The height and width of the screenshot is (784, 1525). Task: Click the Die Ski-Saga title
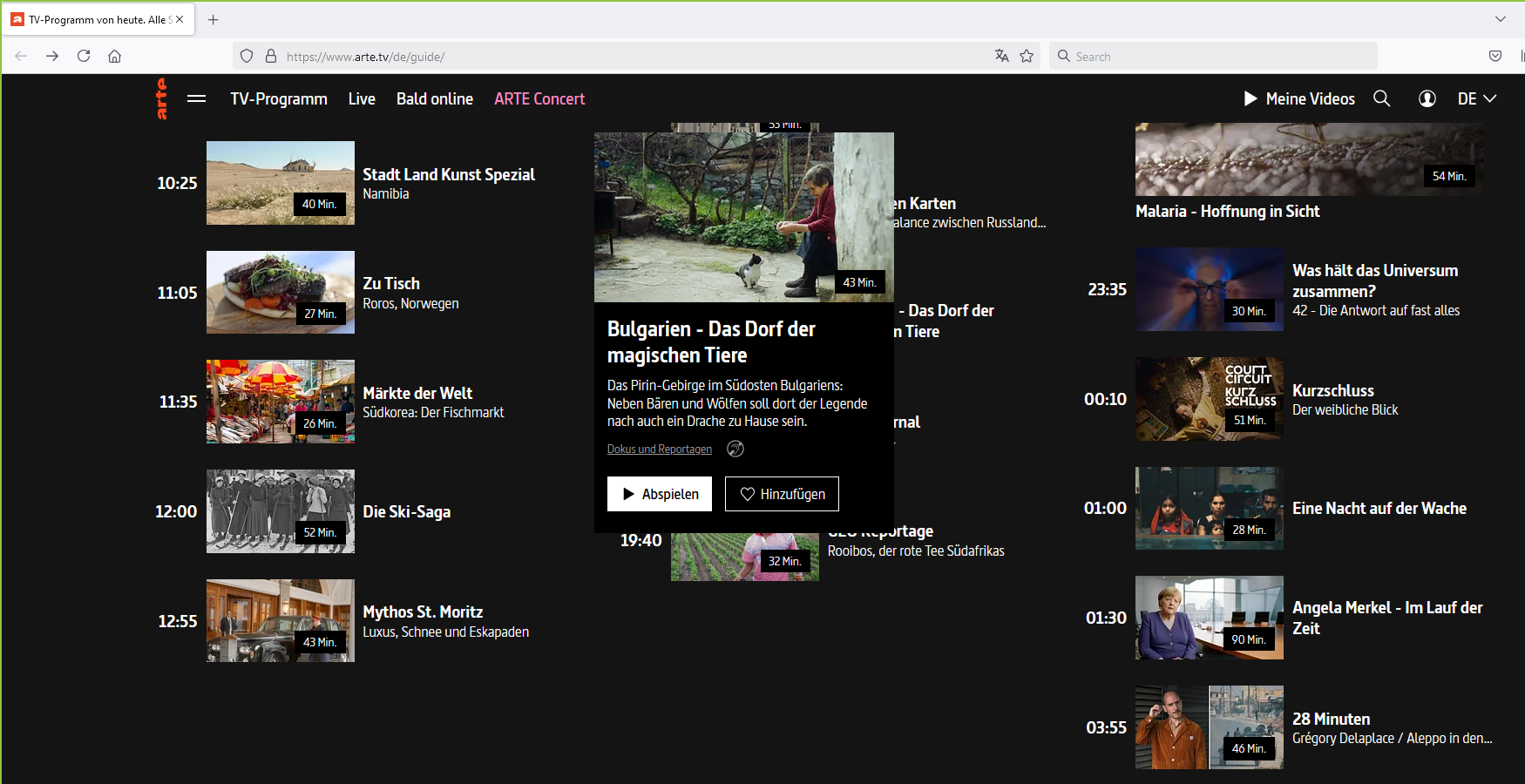407,511
